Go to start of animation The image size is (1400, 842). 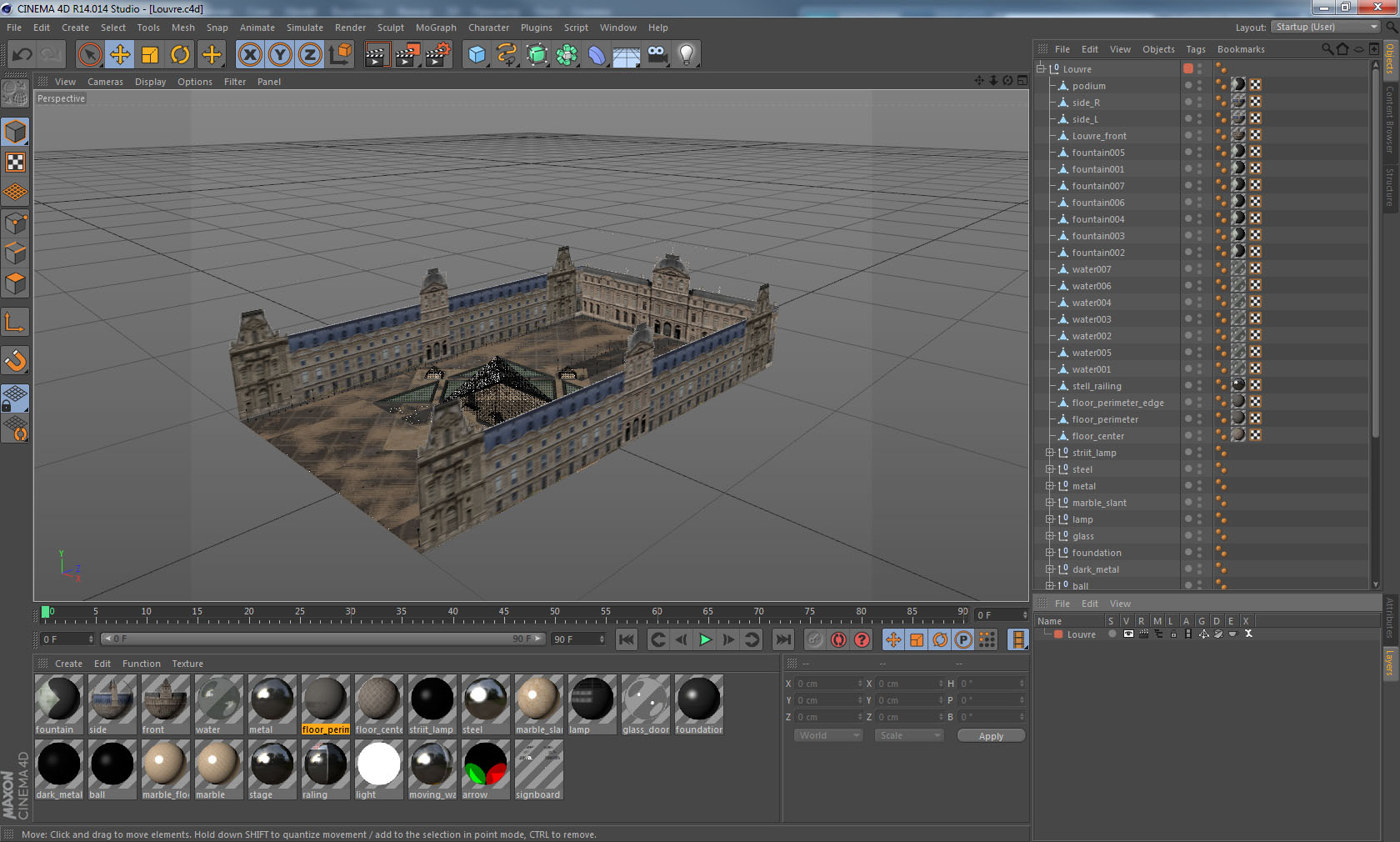(627, 639)
